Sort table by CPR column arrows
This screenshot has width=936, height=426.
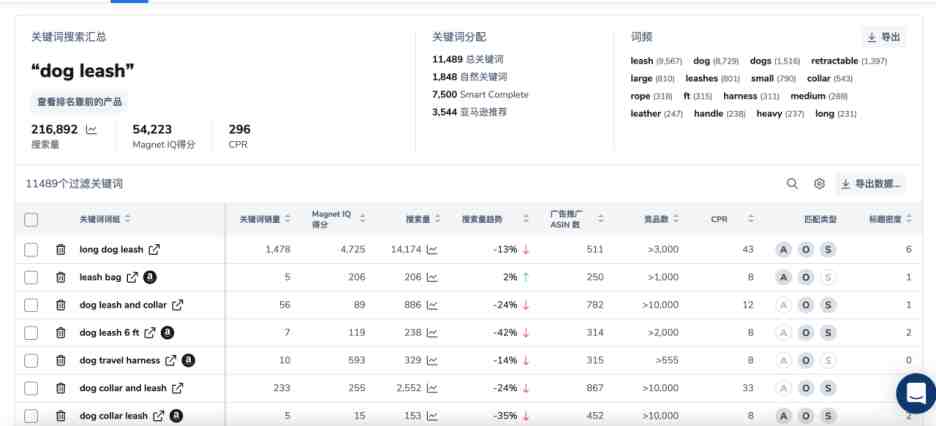click(751, 219)
